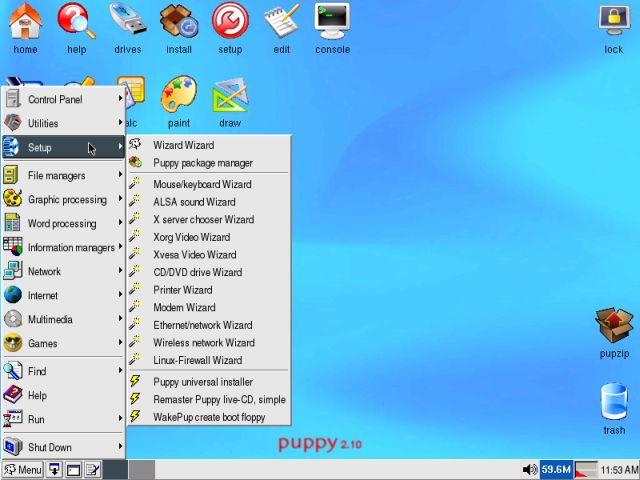Expand the Information managers submenu
This screenshot has width=640, height=480.
click(x=63, y=247)
